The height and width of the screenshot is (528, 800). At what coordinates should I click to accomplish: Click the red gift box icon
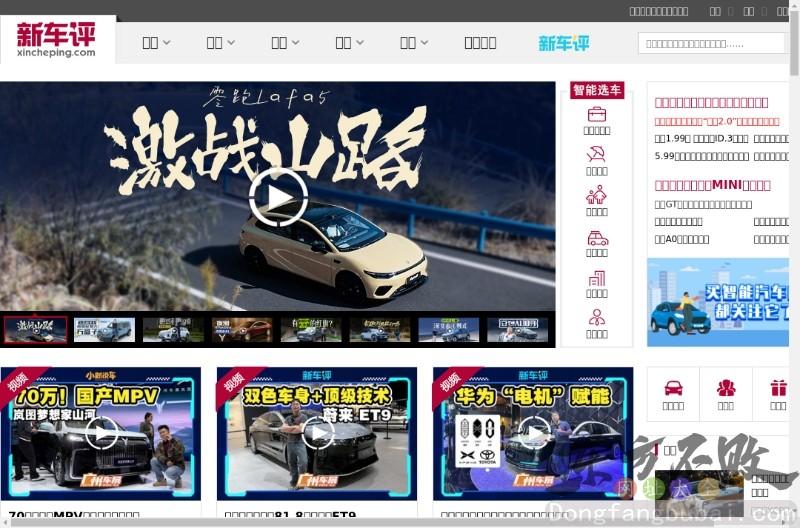pos(778,388)
